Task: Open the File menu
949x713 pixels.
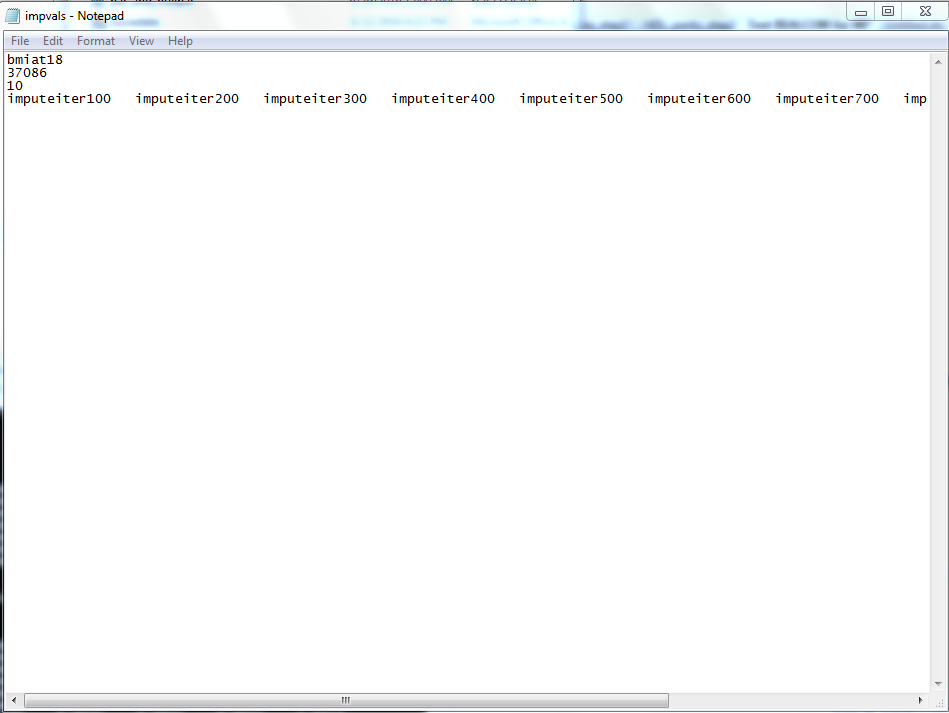Action: click(x=20, y=41)
